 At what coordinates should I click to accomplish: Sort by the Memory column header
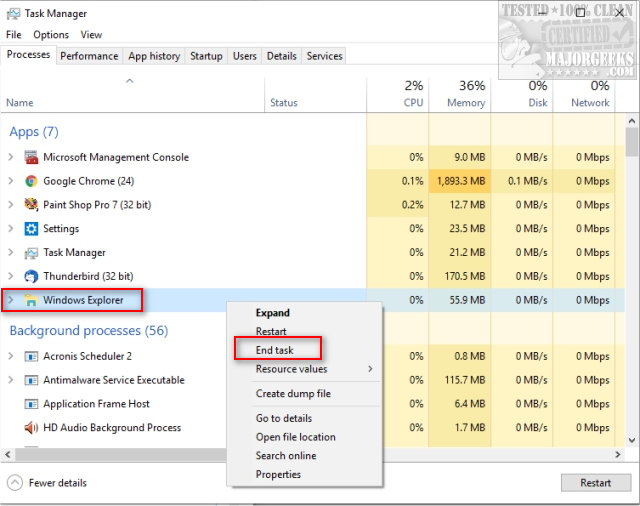[460, 95]
